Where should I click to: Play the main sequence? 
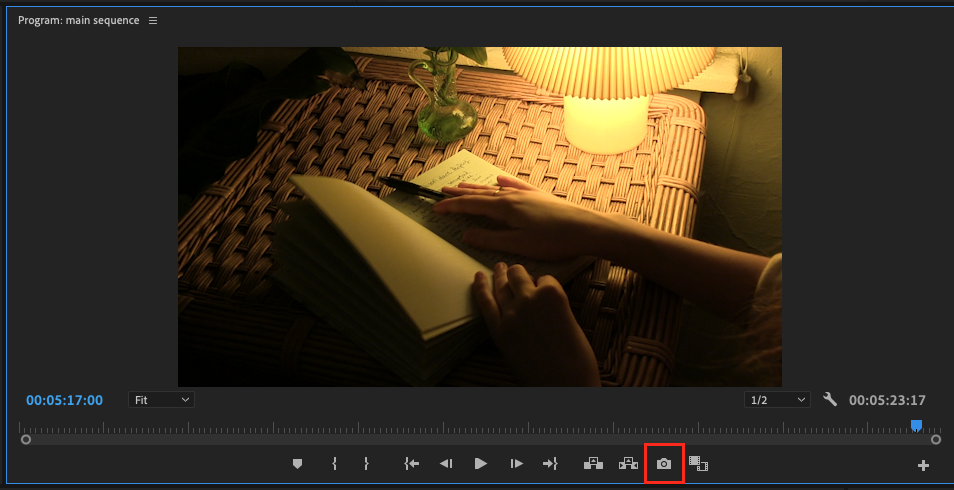(481, 464)
